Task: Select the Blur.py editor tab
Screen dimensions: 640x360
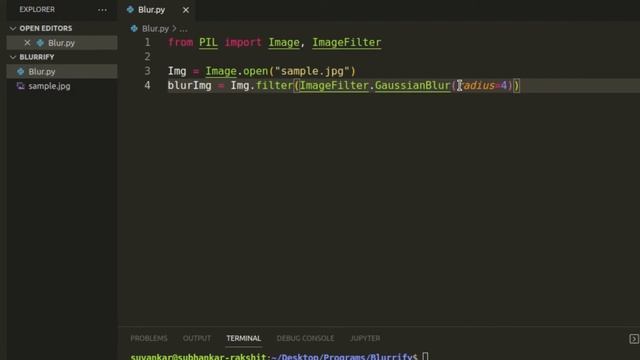Action: (157, 10)
